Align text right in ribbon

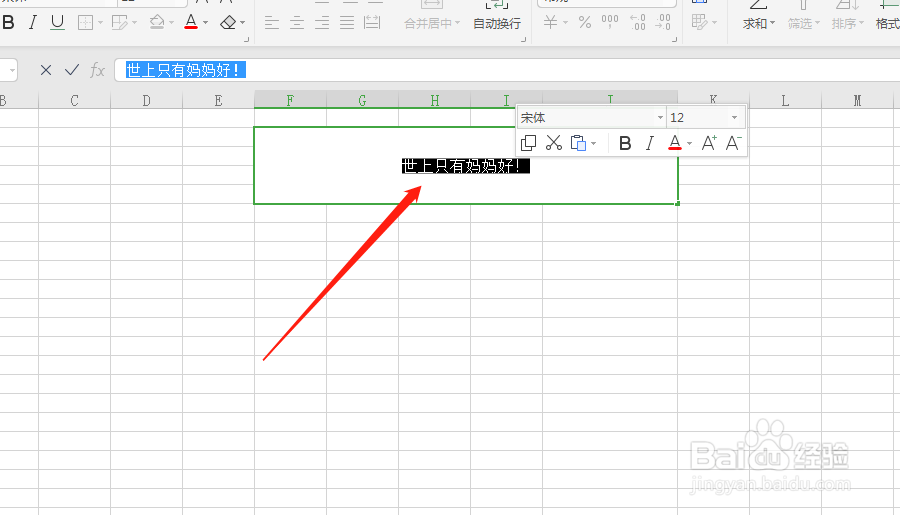pos(322,23)
